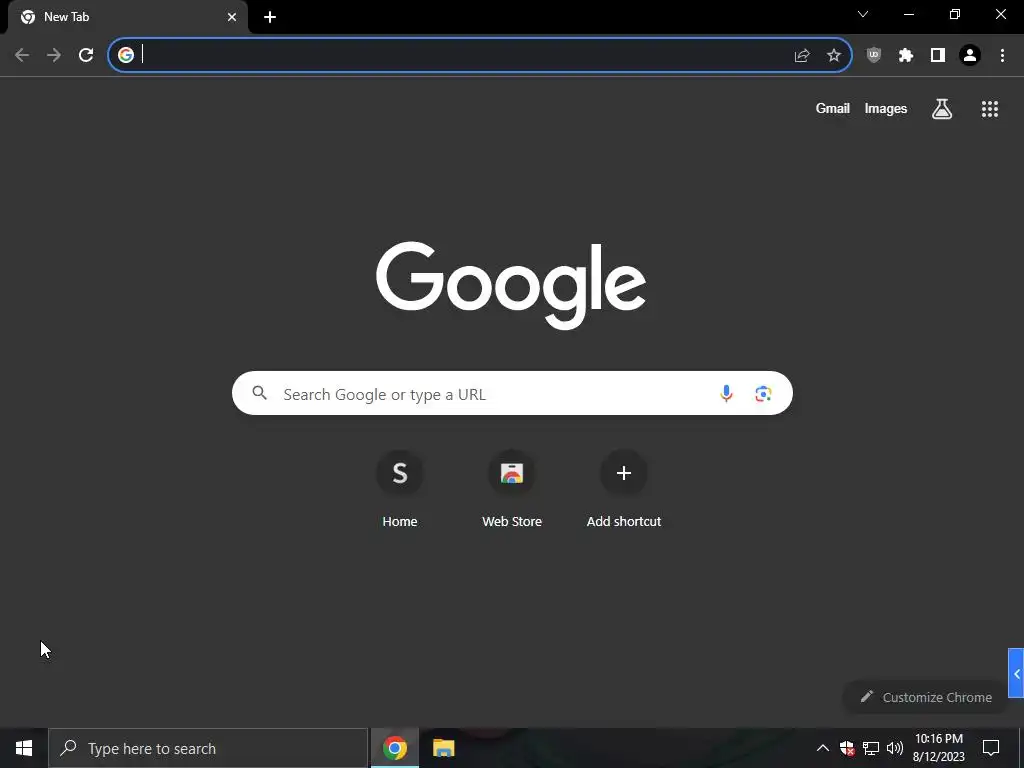Open a new tab with the plus button
Screen dimensions: 1024x768
point(270,17)
